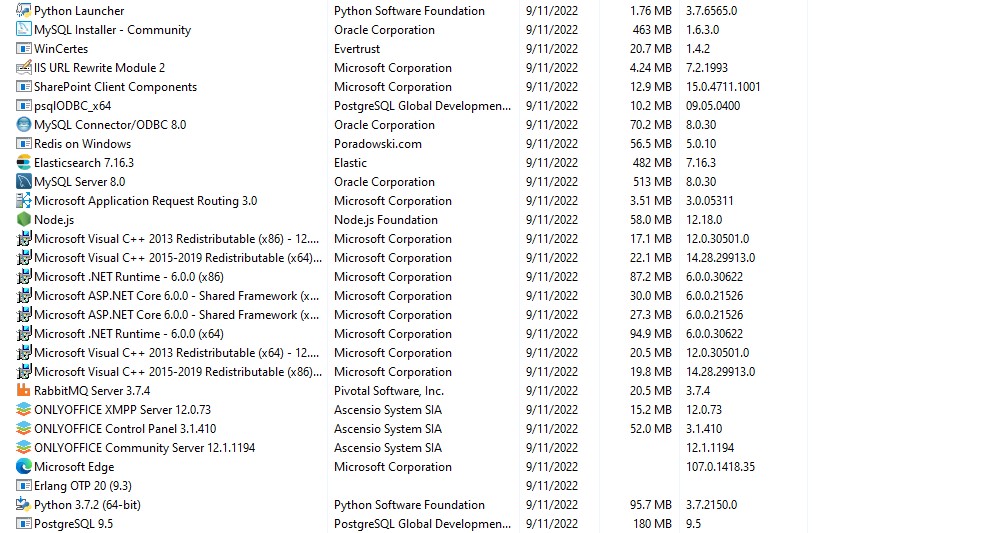Select version '09.05.0400' value

point(713,106)
